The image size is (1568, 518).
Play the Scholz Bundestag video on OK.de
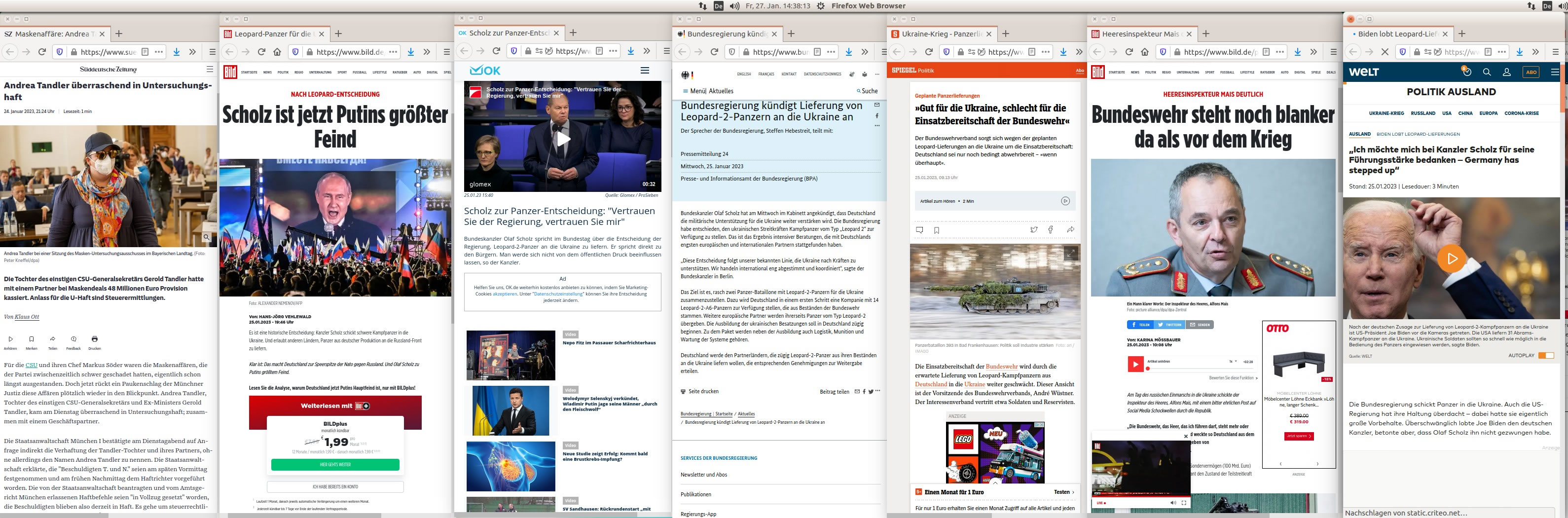[563, 139]
